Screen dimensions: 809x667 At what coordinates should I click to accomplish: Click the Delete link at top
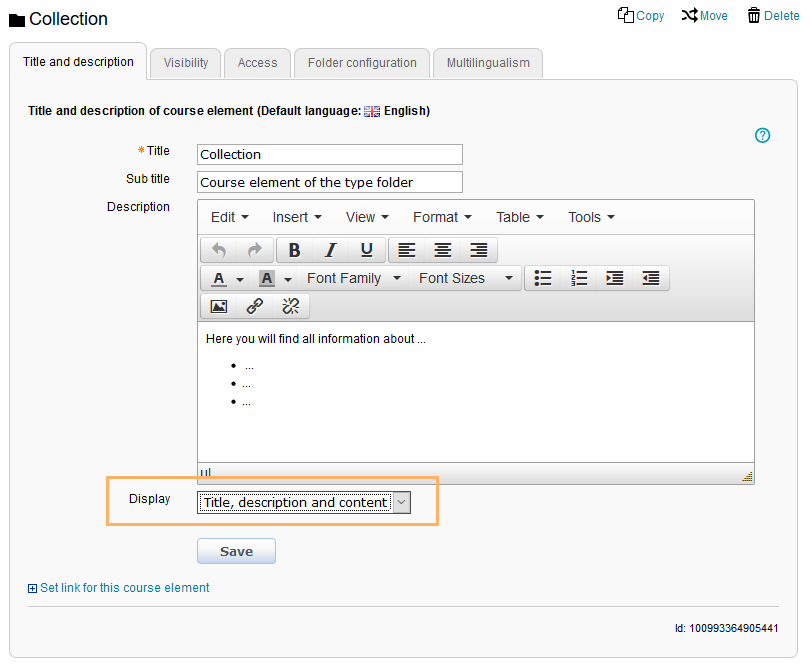[x=773, y=16]
